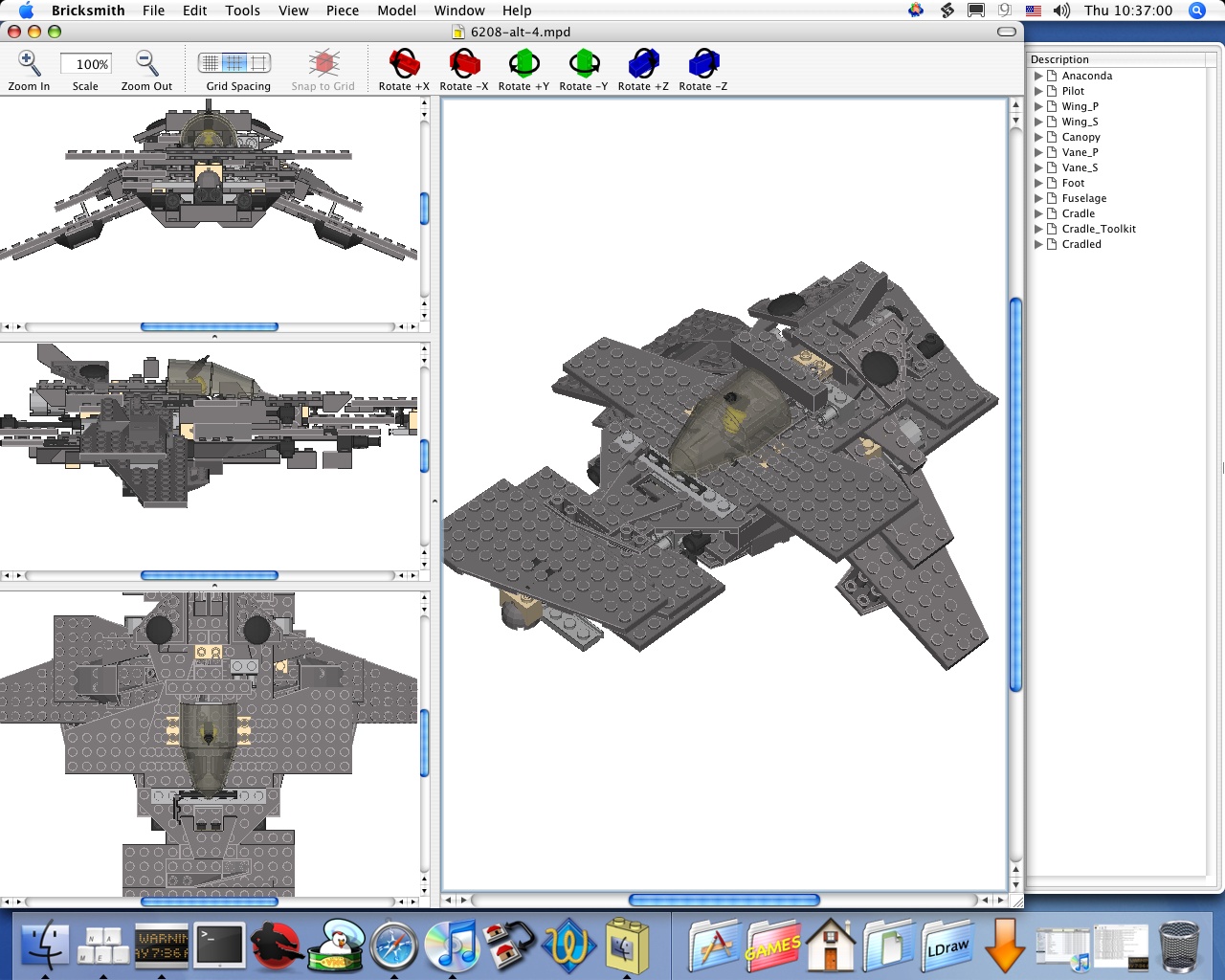Viewport: 1225px width, 980px height.
Task: Select the medium grid spacing segment
Action: click(234, 63)
